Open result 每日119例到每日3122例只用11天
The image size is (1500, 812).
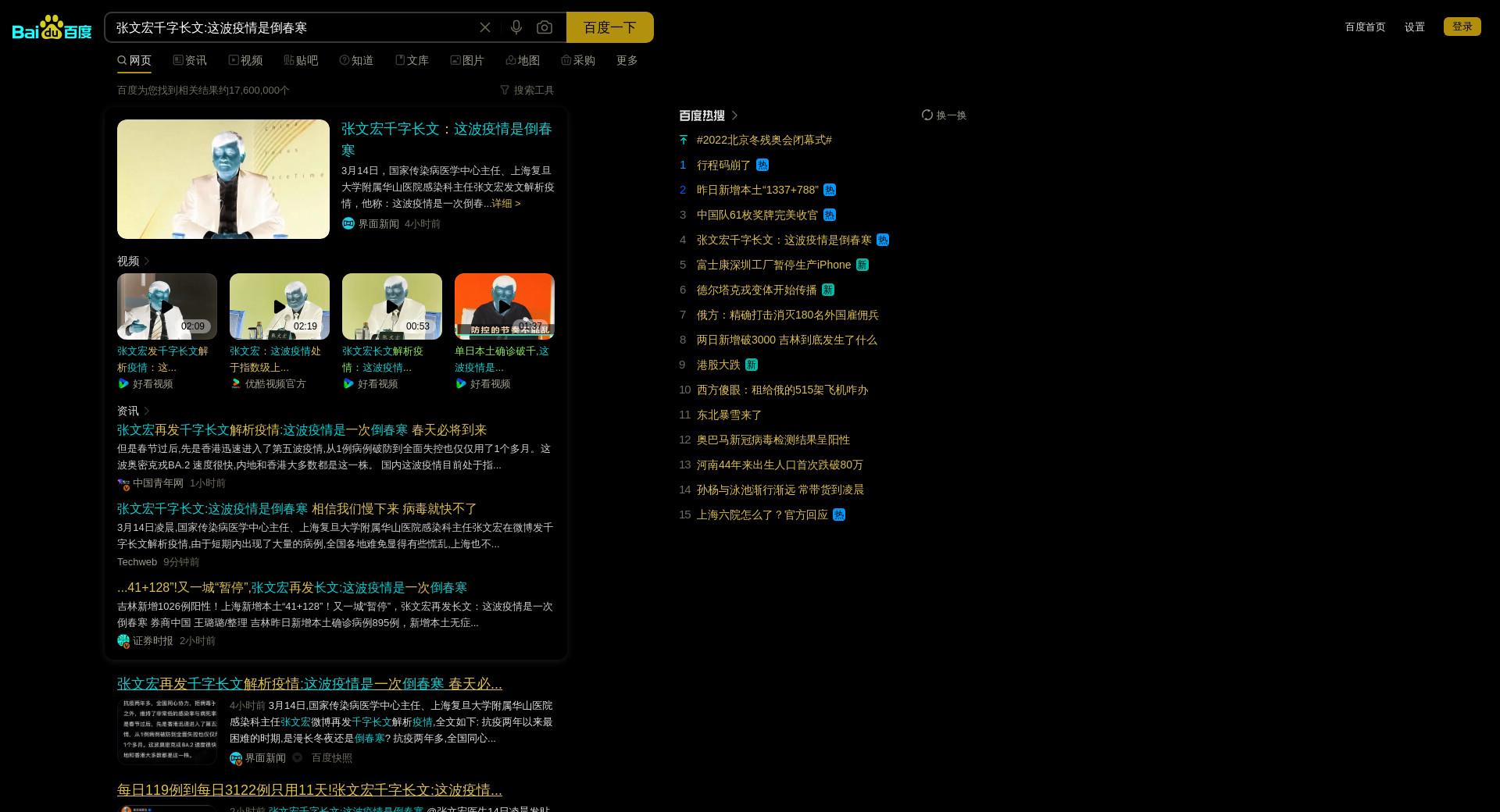point(309,790)
